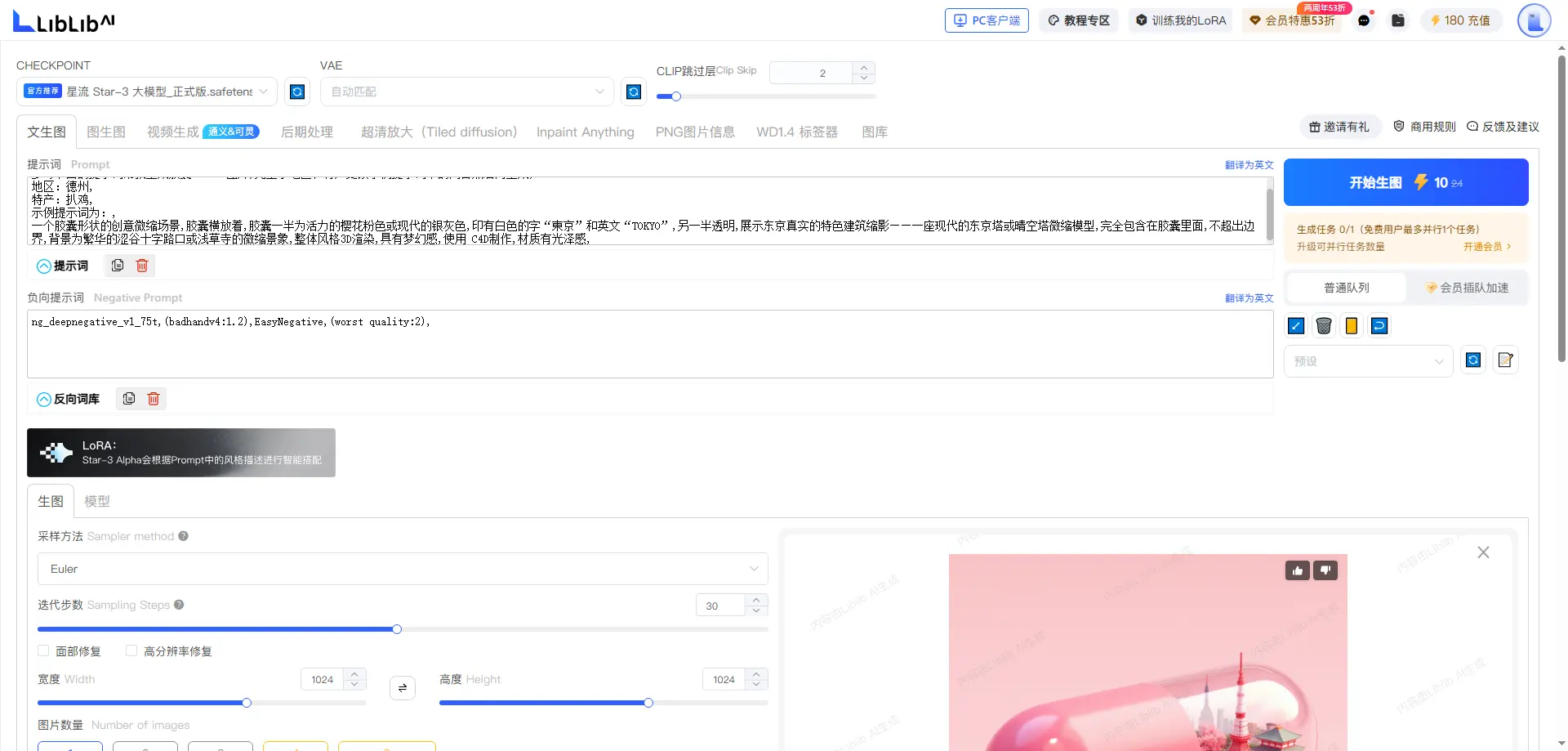Click the 开始生图 generate button
The height and width of the screenshot is (751, 1568).
pyautogui.click(x=1405, y=182)
